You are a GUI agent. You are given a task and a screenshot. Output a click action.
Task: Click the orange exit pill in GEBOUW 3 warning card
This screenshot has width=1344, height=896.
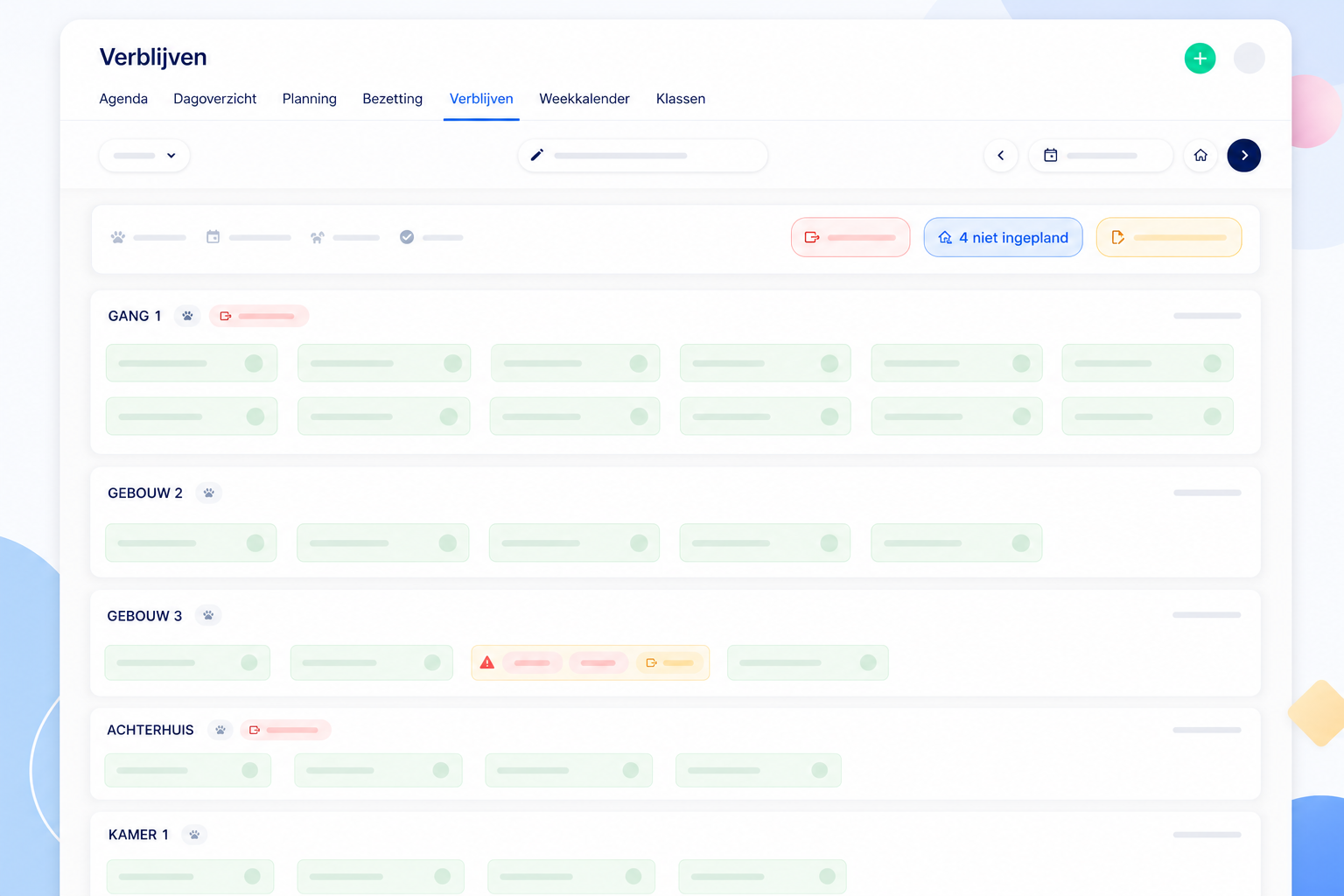pos(669,662)
